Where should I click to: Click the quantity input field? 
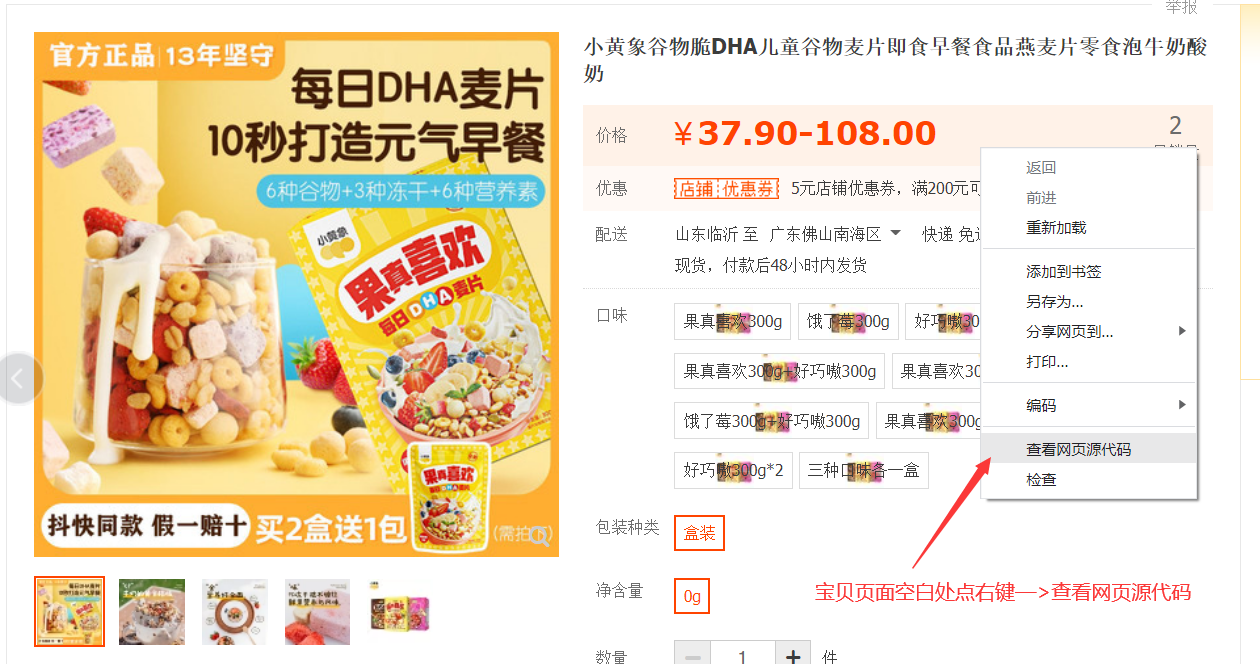(x=742, y=656)
